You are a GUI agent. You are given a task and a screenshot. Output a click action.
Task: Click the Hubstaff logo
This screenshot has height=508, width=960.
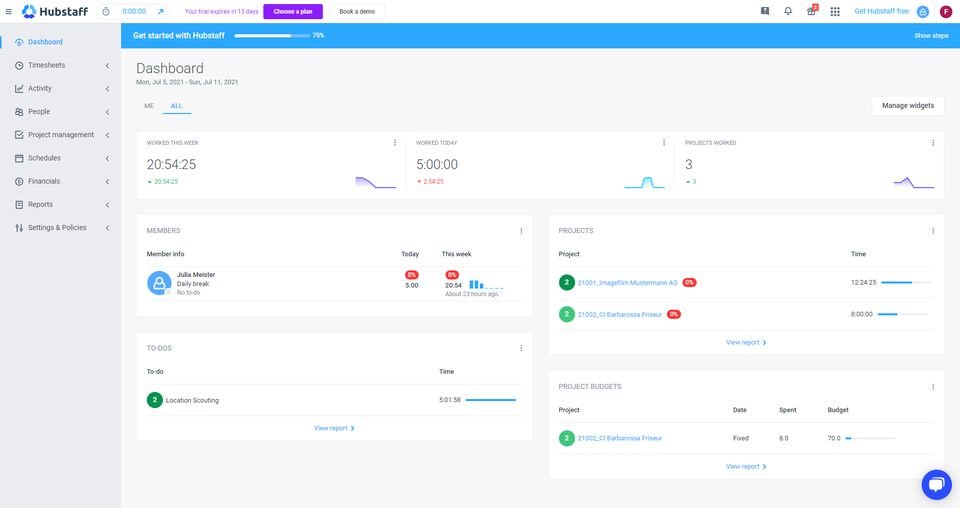point(55,11)
